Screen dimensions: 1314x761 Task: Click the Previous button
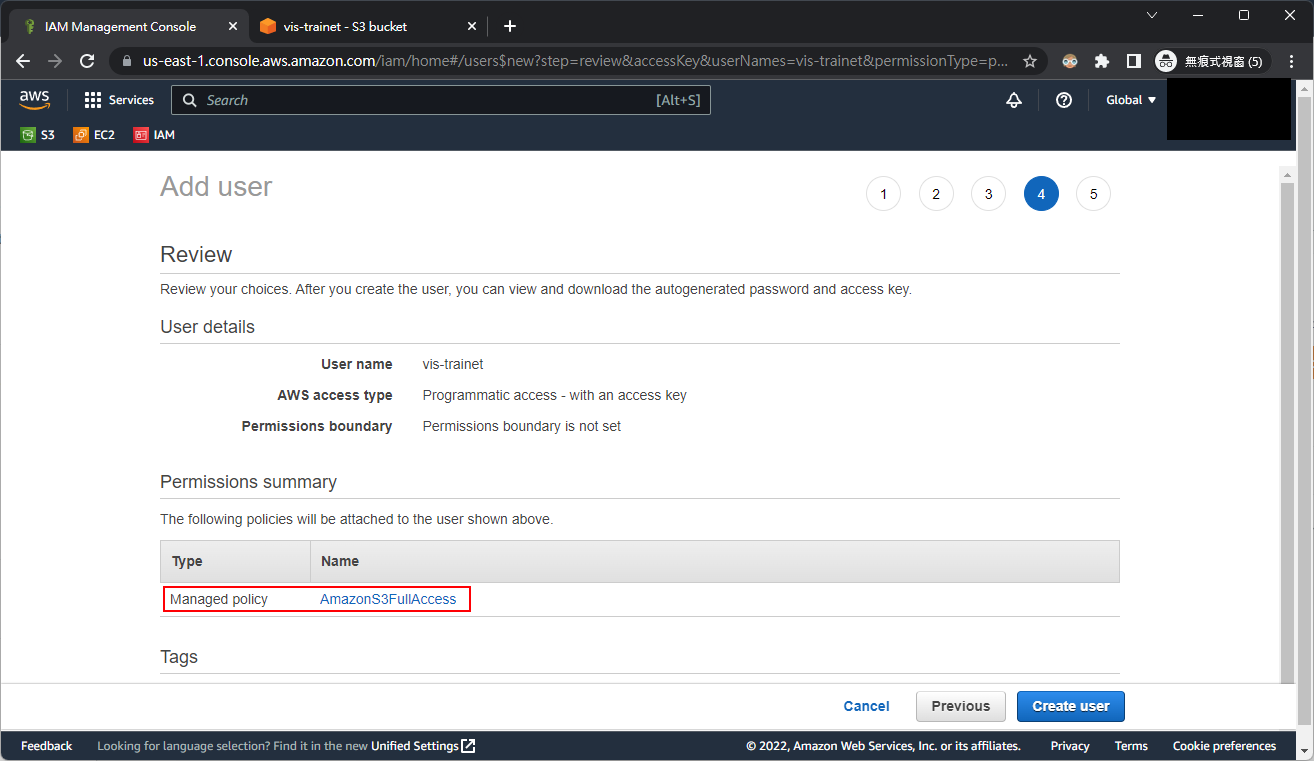[x=961, y=706]
